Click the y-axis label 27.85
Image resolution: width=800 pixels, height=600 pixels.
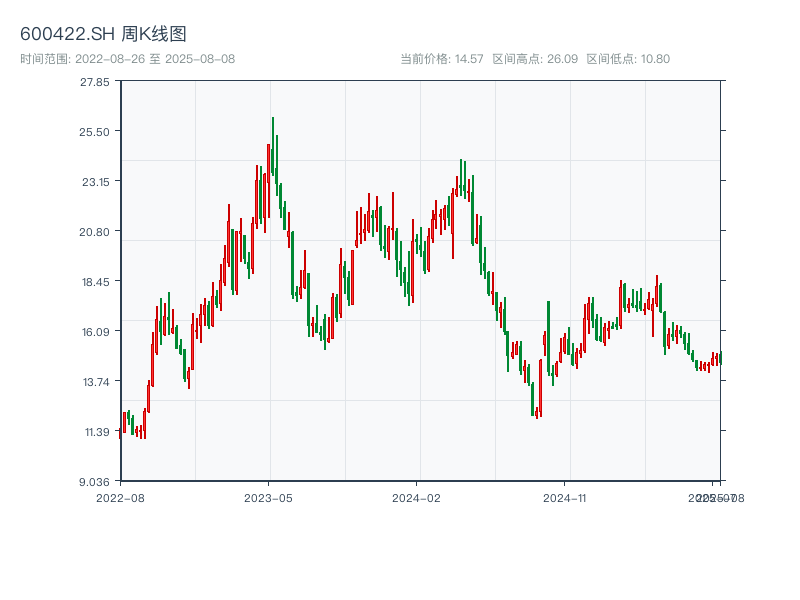pyautogui.click(x=94, y=82)
